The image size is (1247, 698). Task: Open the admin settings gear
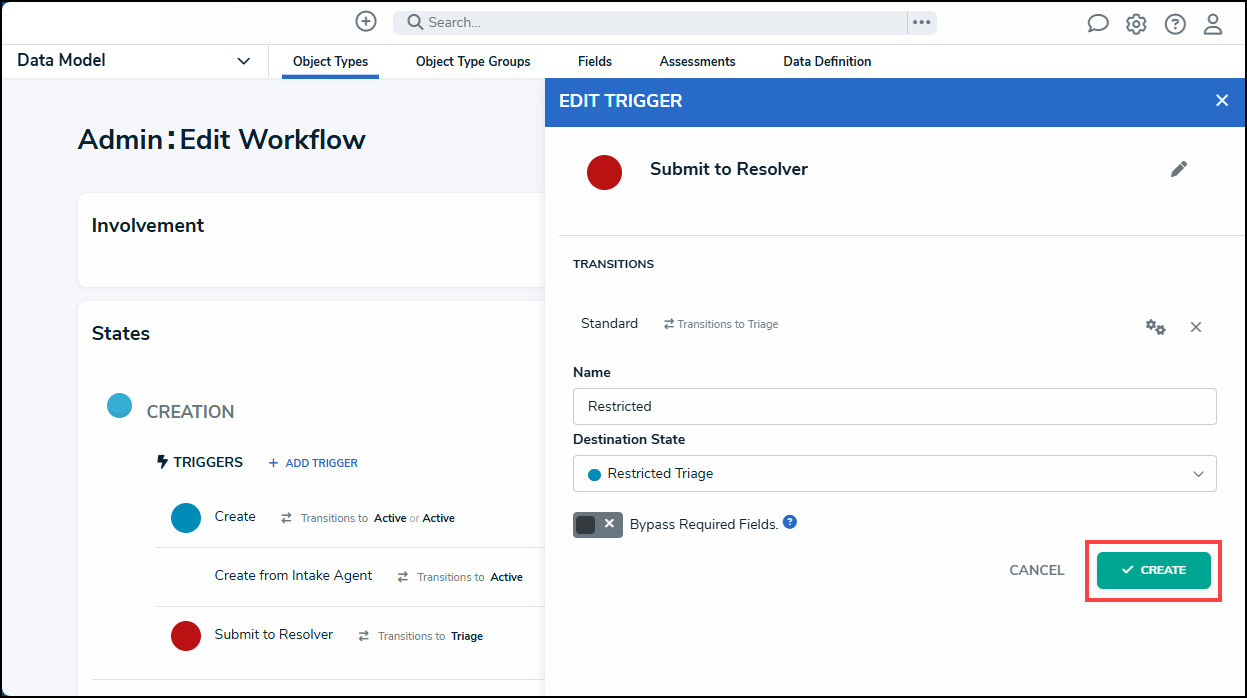1136,24
